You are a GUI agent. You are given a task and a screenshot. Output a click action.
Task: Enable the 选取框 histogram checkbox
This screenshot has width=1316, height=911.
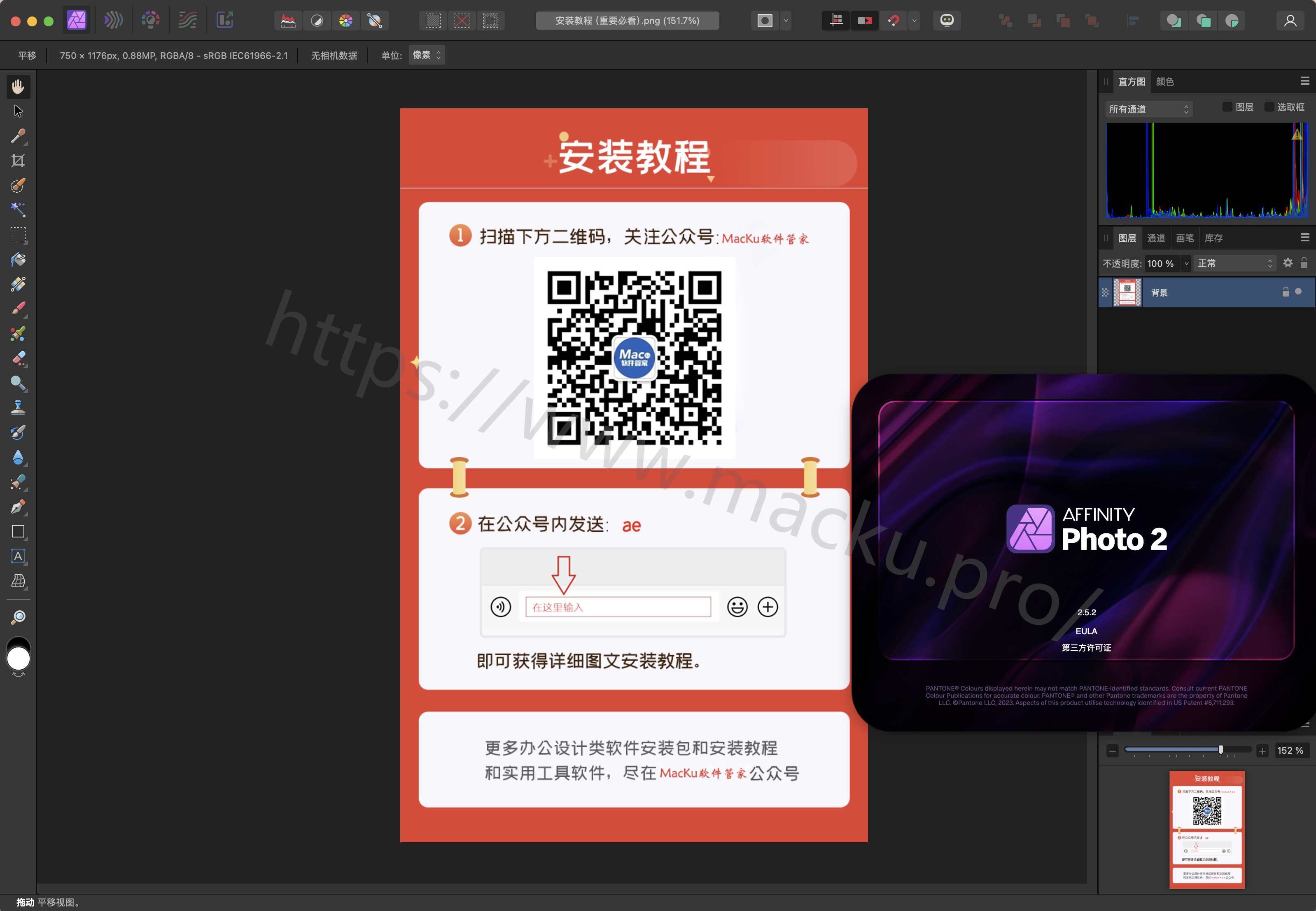point(1269,107)
